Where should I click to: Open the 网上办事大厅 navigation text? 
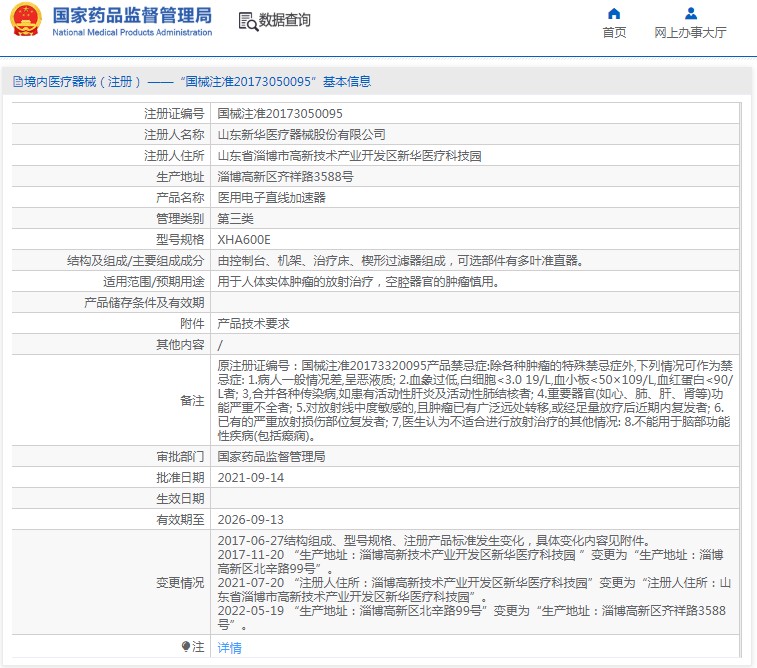coord(690,32)
